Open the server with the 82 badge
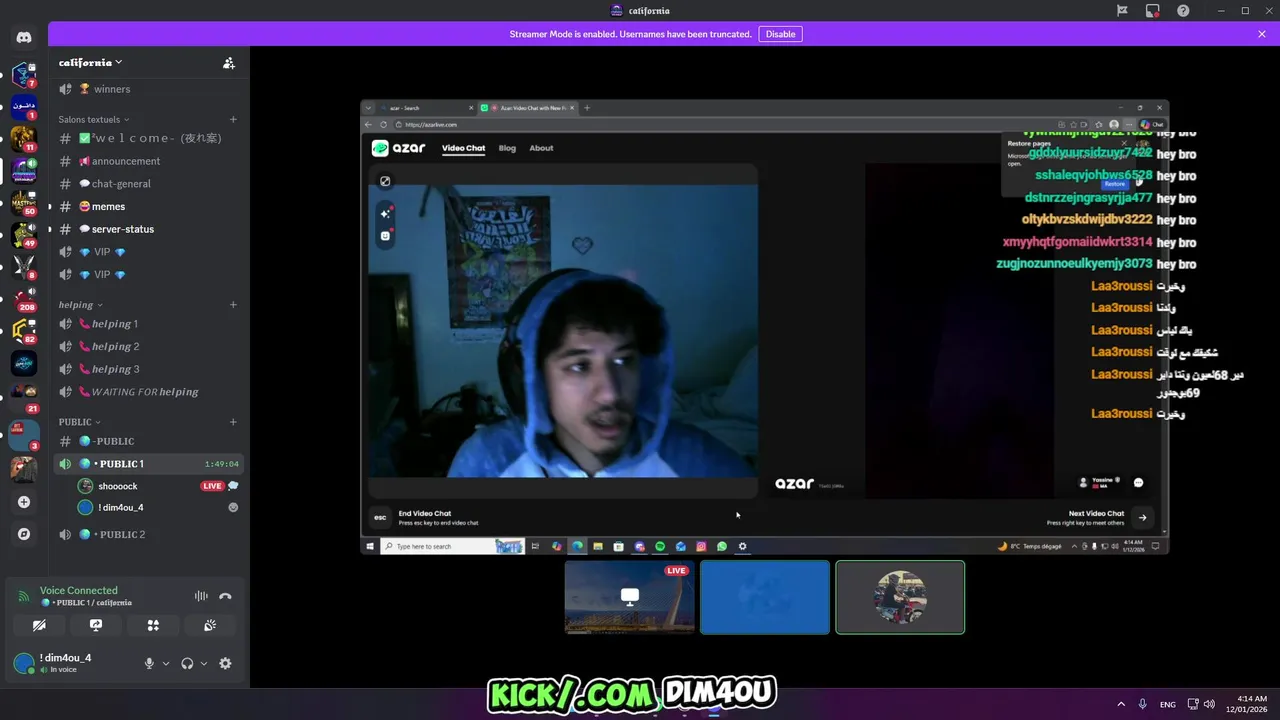The image size is (1280, 720). pos(24,331)
